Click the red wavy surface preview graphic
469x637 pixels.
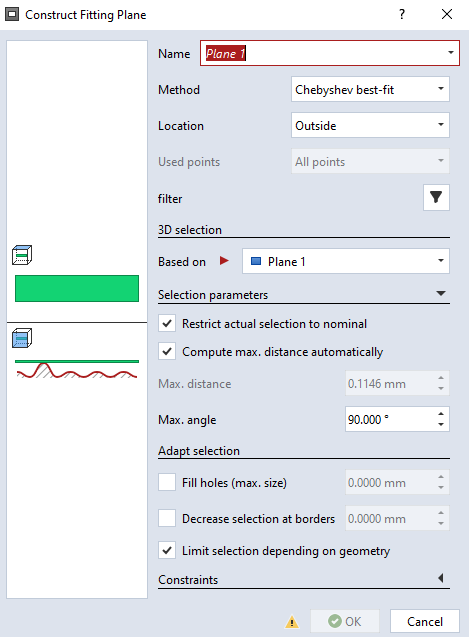77,370
